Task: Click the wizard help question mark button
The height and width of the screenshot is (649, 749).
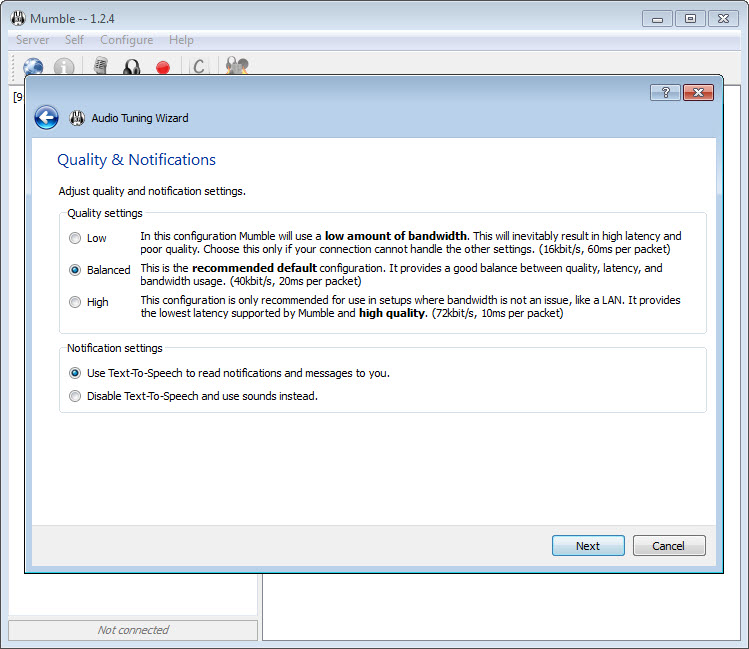Action: pos(665,93)
